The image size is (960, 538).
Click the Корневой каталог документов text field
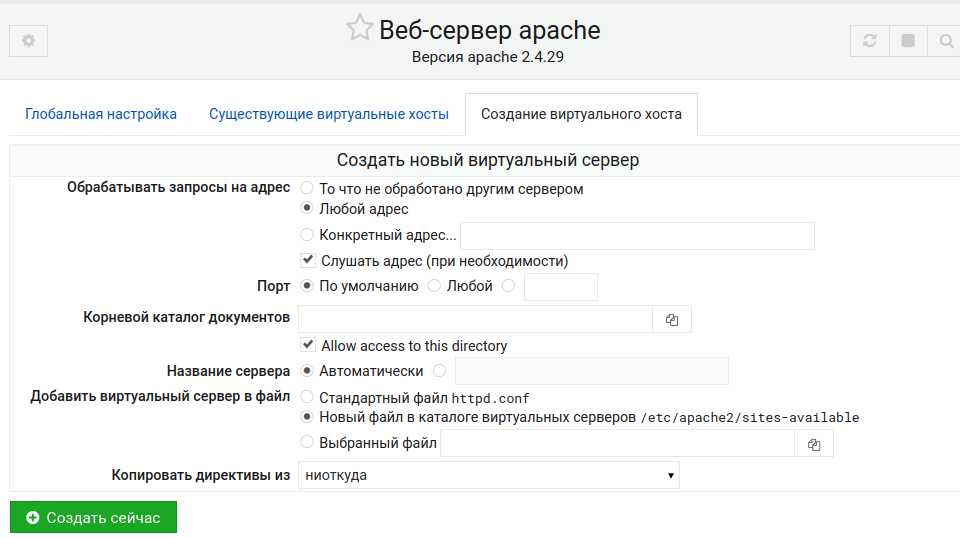tap(475, 319)
